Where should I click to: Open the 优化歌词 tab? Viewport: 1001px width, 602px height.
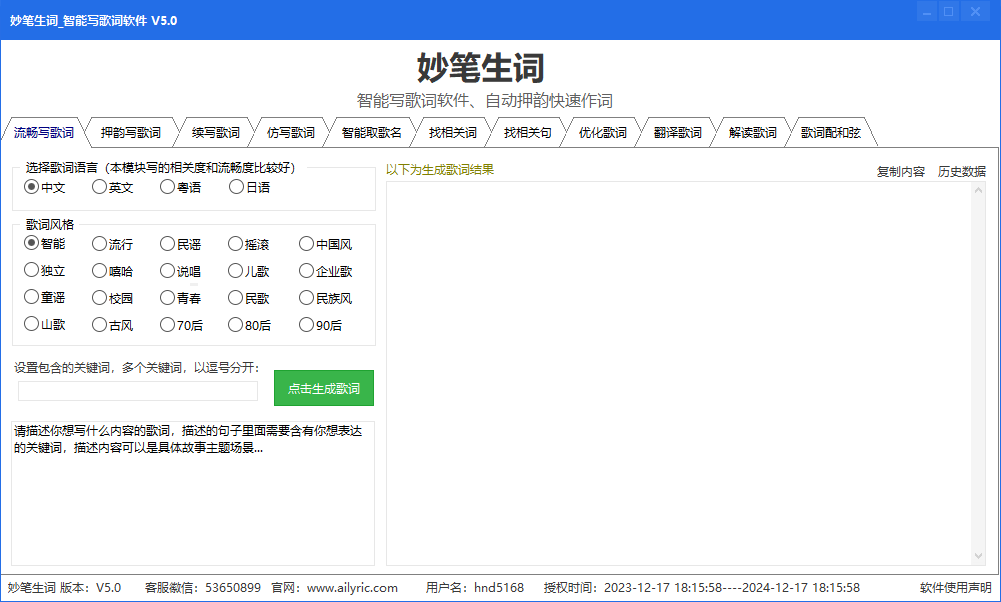(603, 133)
